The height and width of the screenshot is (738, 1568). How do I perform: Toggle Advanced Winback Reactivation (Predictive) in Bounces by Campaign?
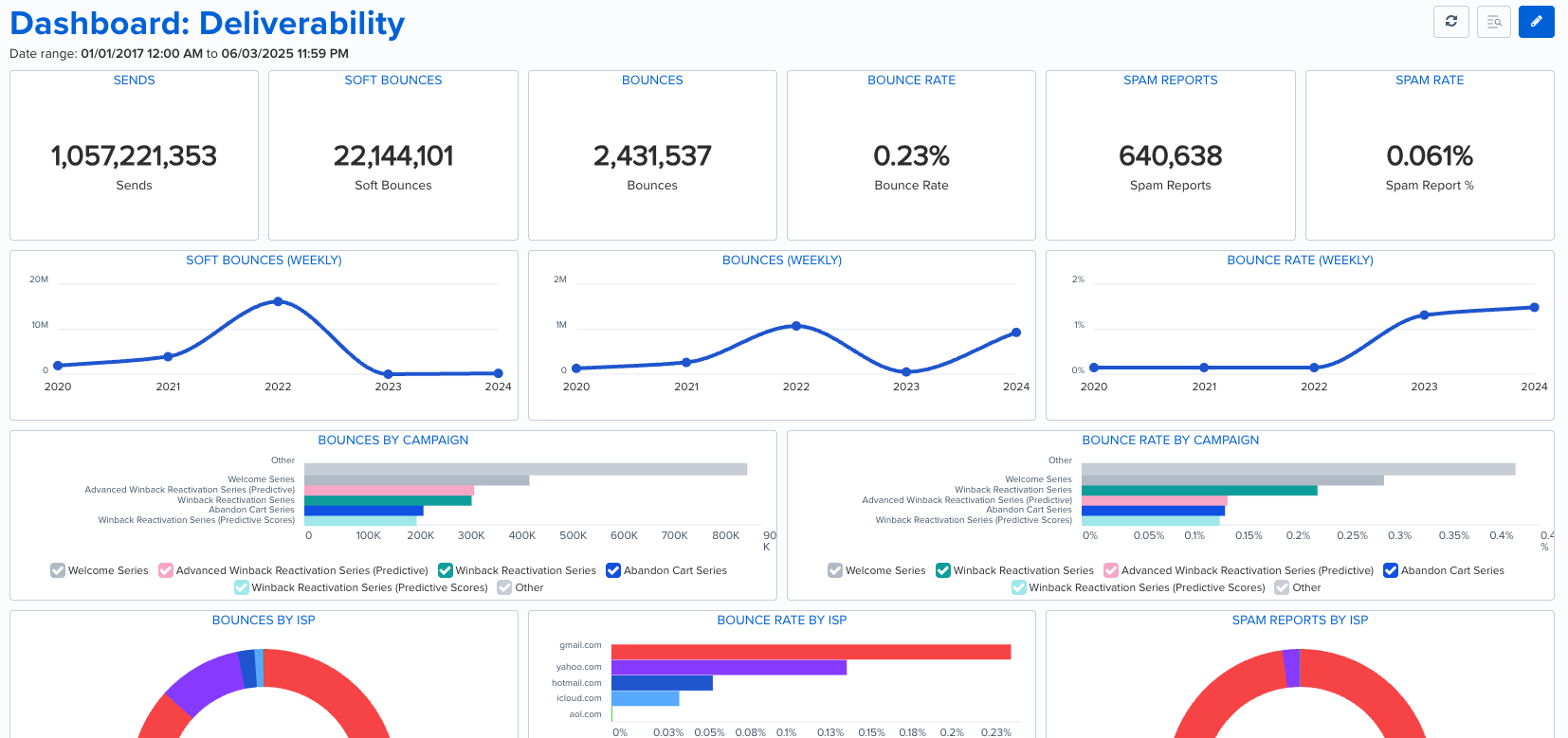click(166, 570)
